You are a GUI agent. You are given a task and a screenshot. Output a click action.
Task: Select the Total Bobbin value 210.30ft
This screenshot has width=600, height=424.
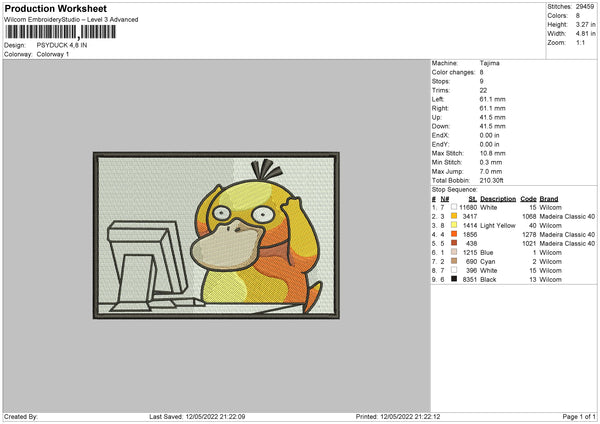coord(491,180)
